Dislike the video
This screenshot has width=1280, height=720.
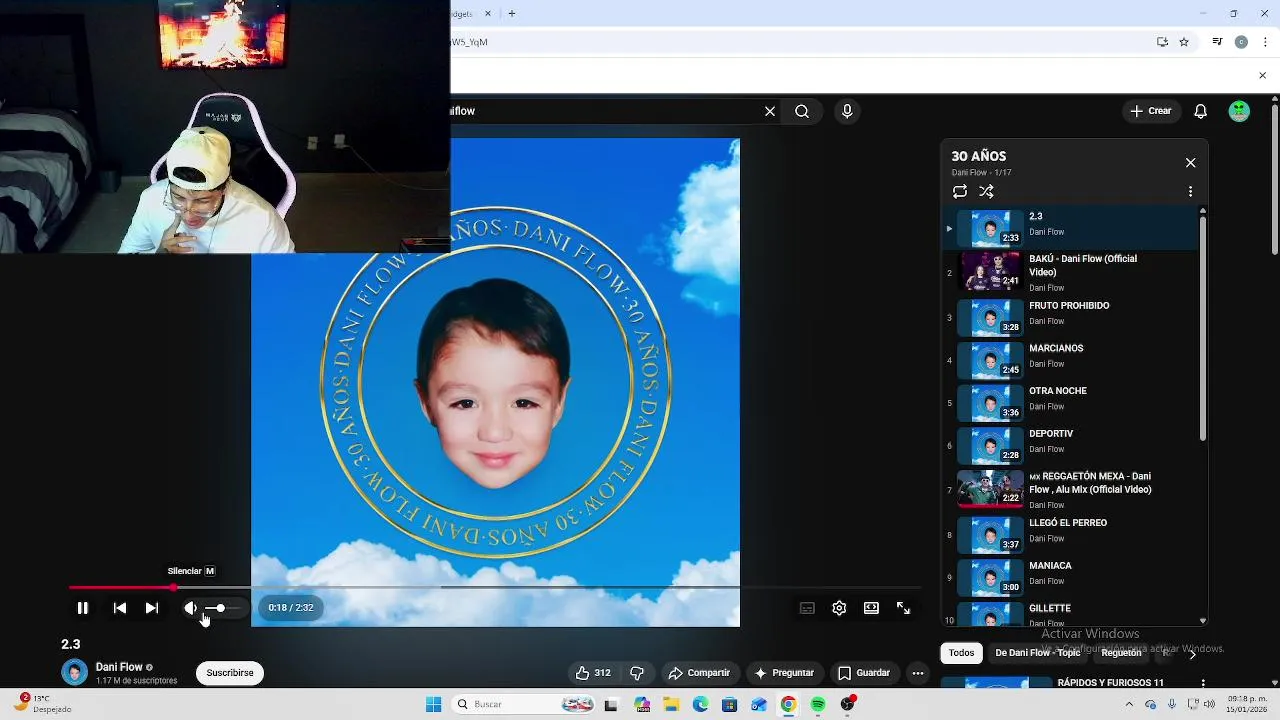(637, 673)
